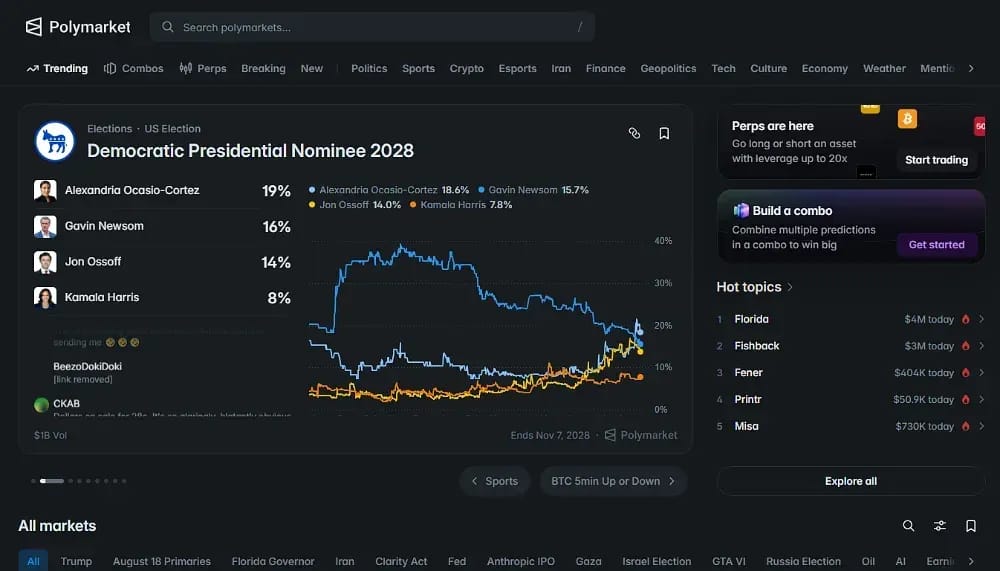This screenshot has height=571, width=1000.
Task: Open the Sports category in top navigation
Action: tap(418, 68)
